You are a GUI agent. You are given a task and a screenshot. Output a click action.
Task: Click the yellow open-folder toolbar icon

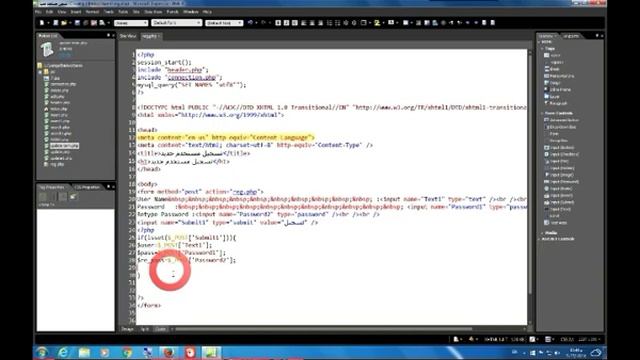pyautogui.click(x=64, y=23)
